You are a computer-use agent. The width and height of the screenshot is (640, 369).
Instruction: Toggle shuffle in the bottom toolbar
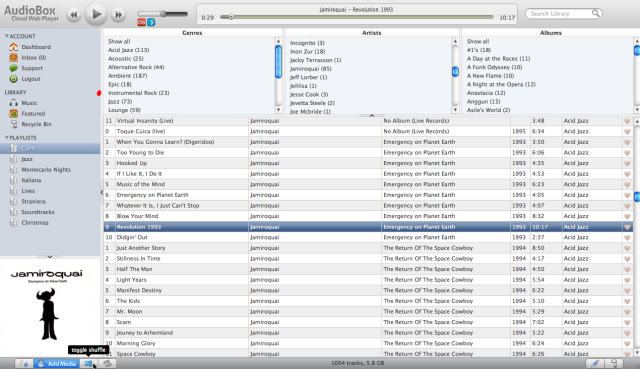pos(88,363)
